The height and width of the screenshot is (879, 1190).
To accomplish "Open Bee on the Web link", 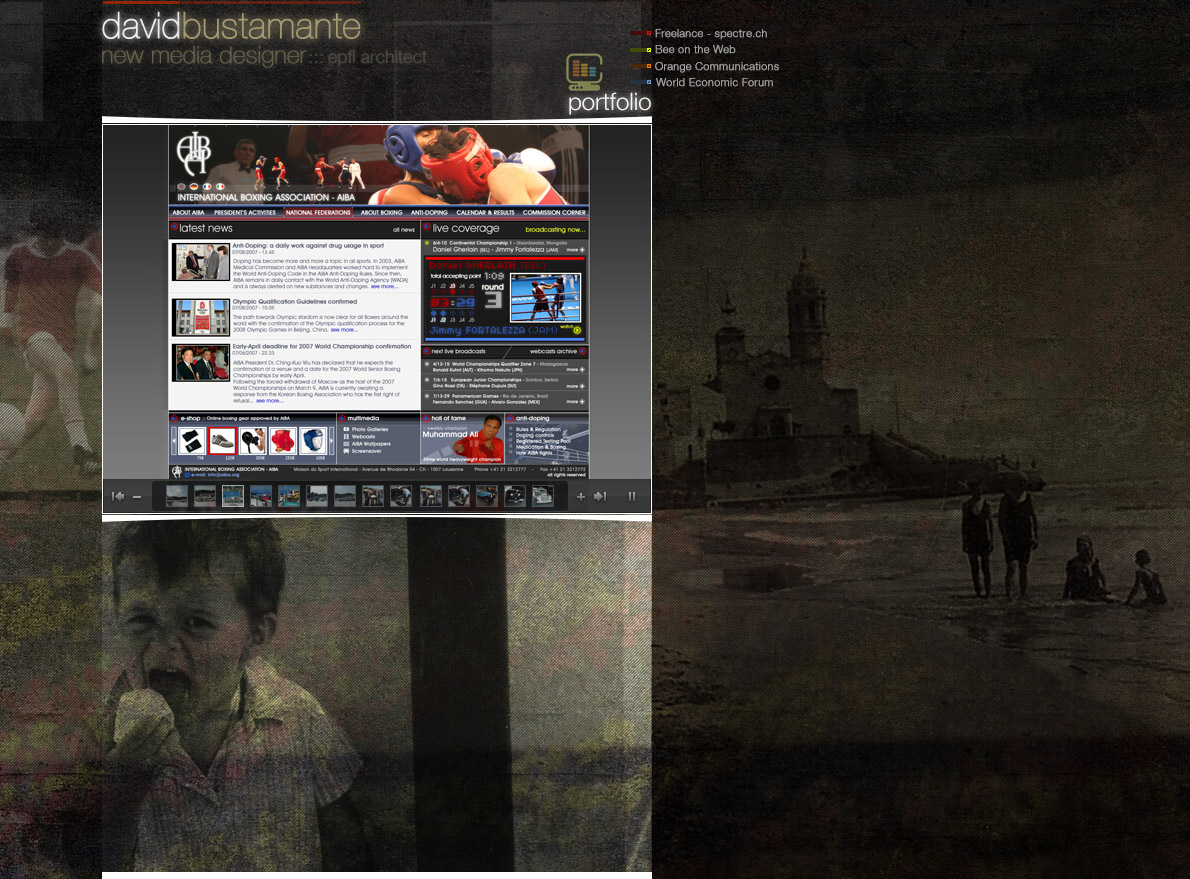I will tap(694, 49).
